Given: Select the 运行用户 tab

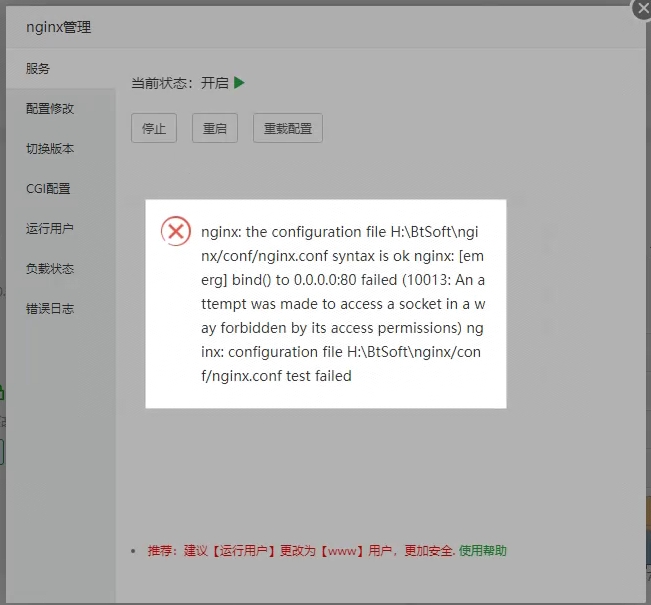Looking at the screenshot, I should click(61, 228).
